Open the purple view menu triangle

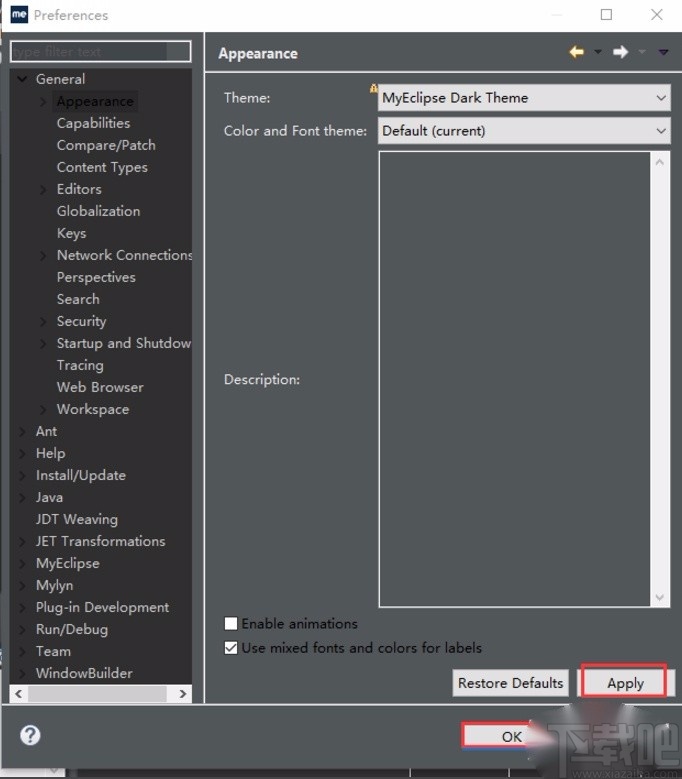664,52
